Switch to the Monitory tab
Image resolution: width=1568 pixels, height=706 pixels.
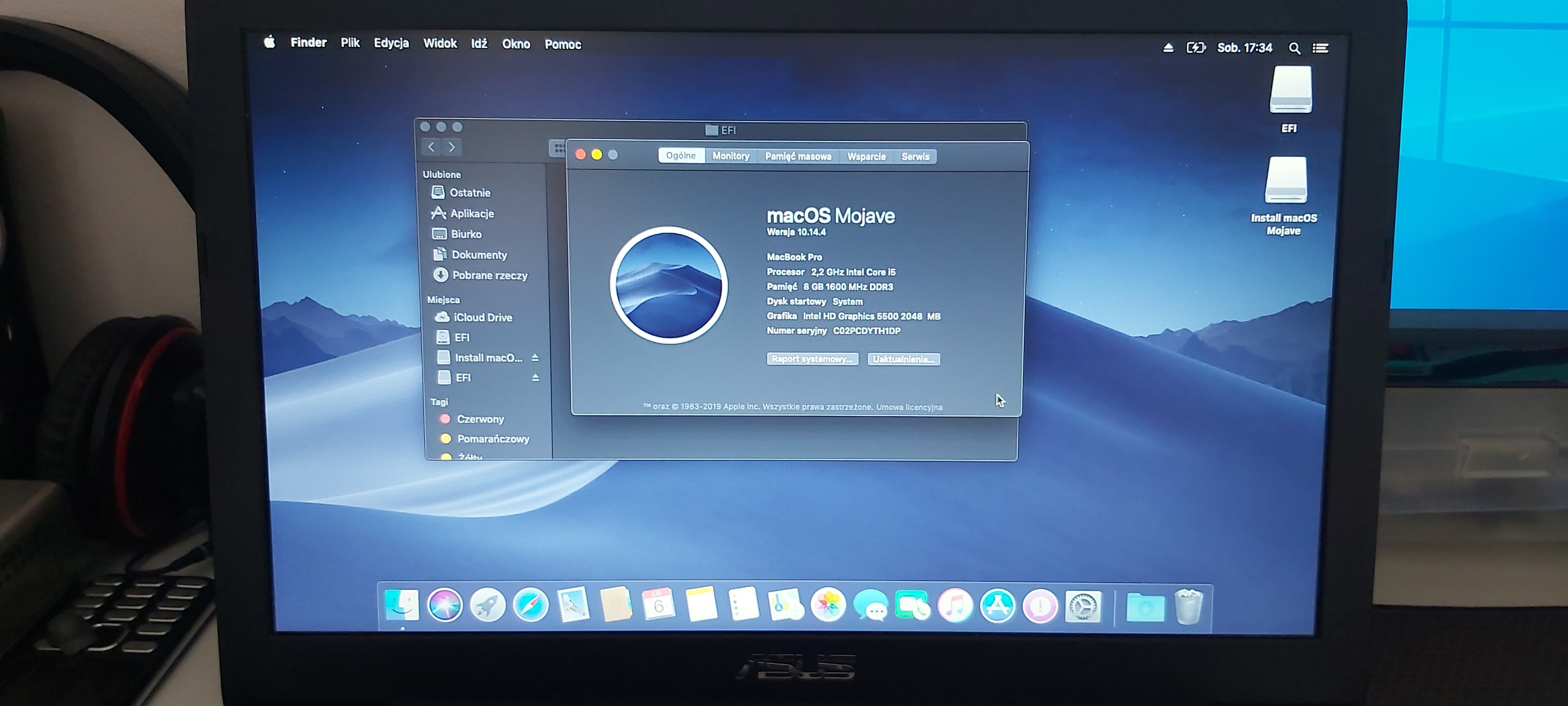(730, 156)
